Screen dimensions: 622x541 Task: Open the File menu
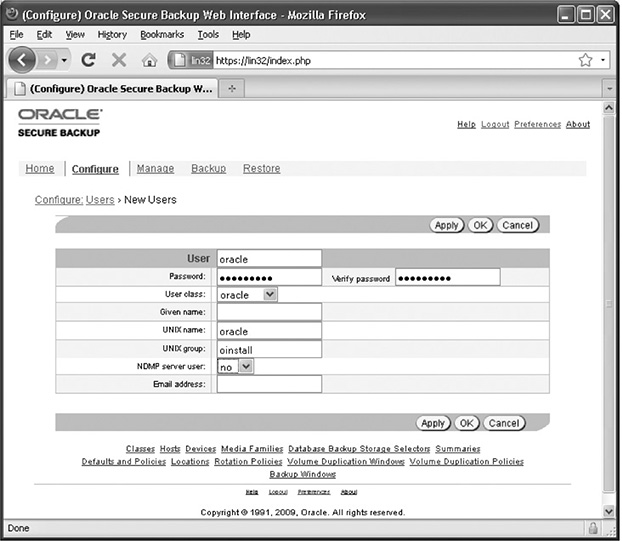click(16, 35)
